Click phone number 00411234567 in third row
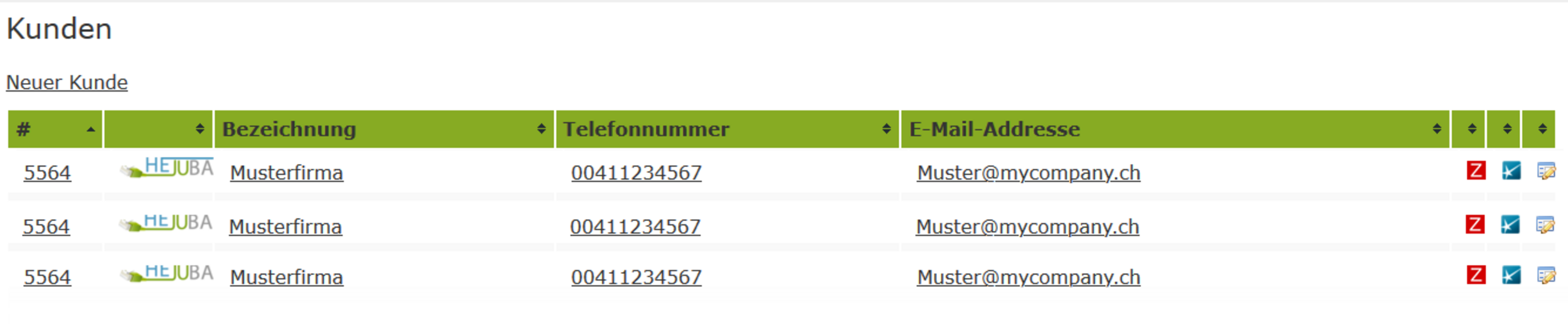Image resolution: width=1568 pixels, height=324 pixels. pos(636,278)
